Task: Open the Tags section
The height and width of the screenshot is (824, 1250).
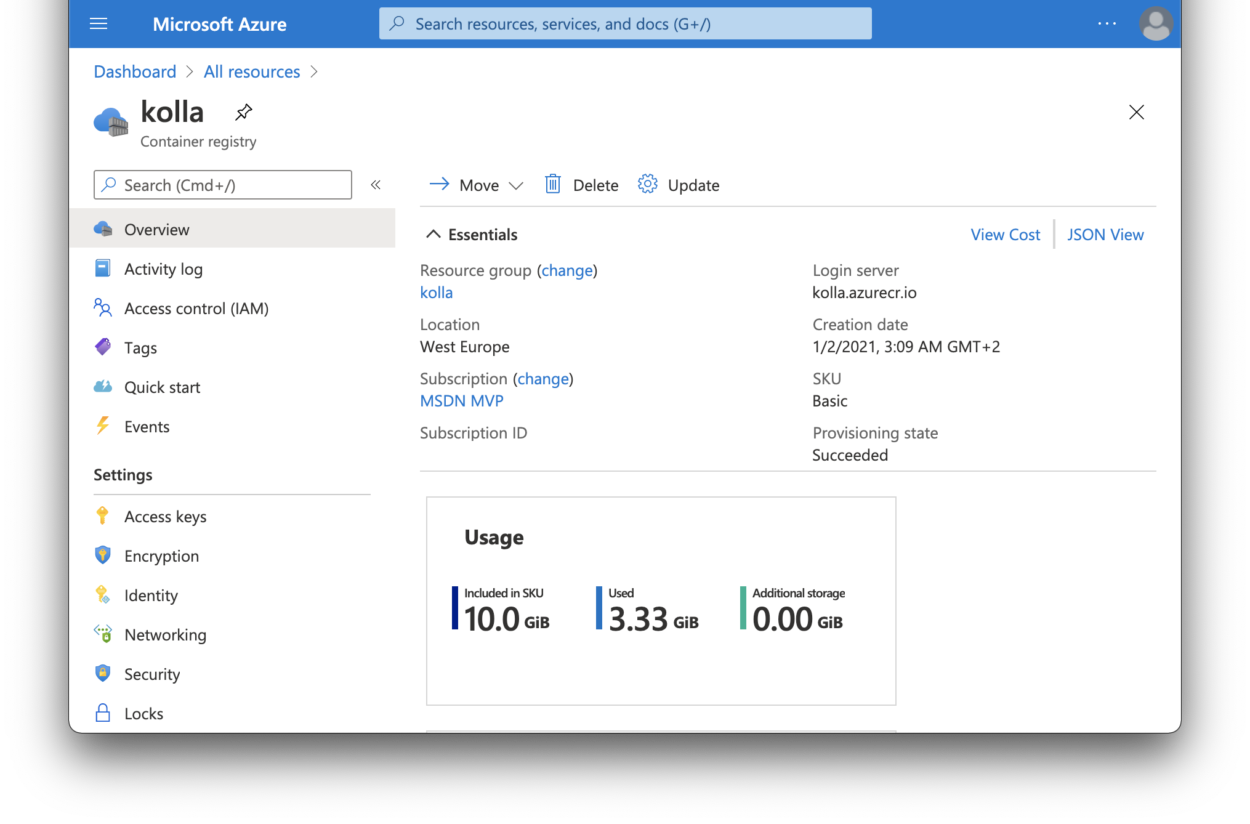Action: (140, 347)
